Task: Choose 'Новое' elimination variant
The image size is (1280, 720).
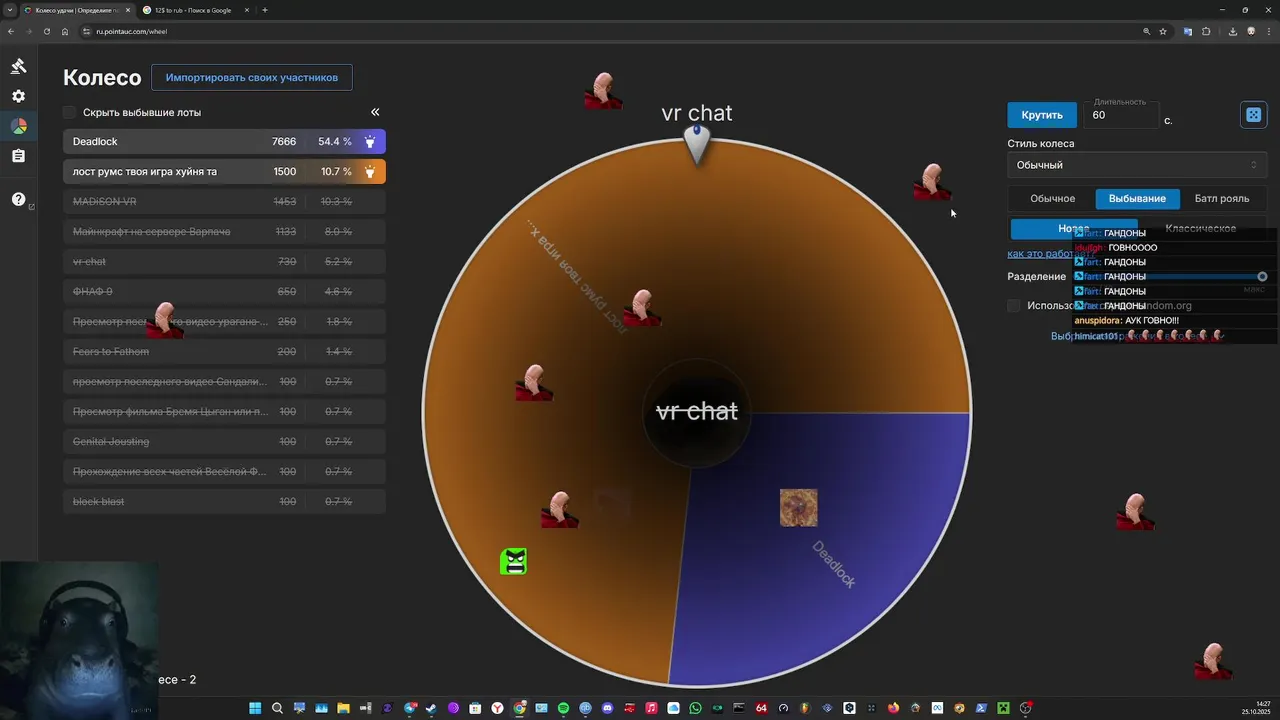Action: click(x=1073, y=228)
